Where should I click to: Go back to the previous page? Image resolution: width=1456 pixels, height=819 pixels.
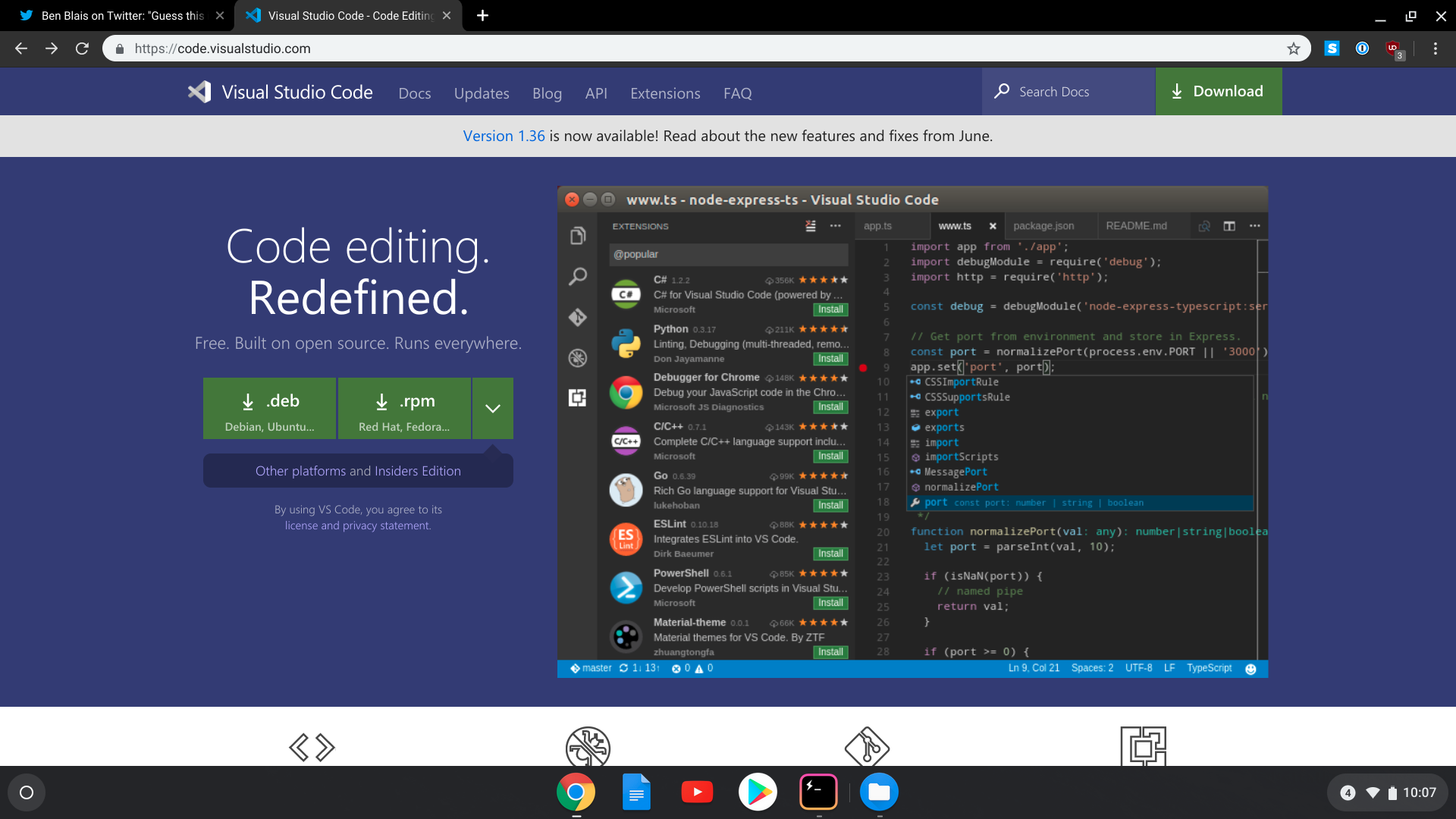[x=21, y=49]
